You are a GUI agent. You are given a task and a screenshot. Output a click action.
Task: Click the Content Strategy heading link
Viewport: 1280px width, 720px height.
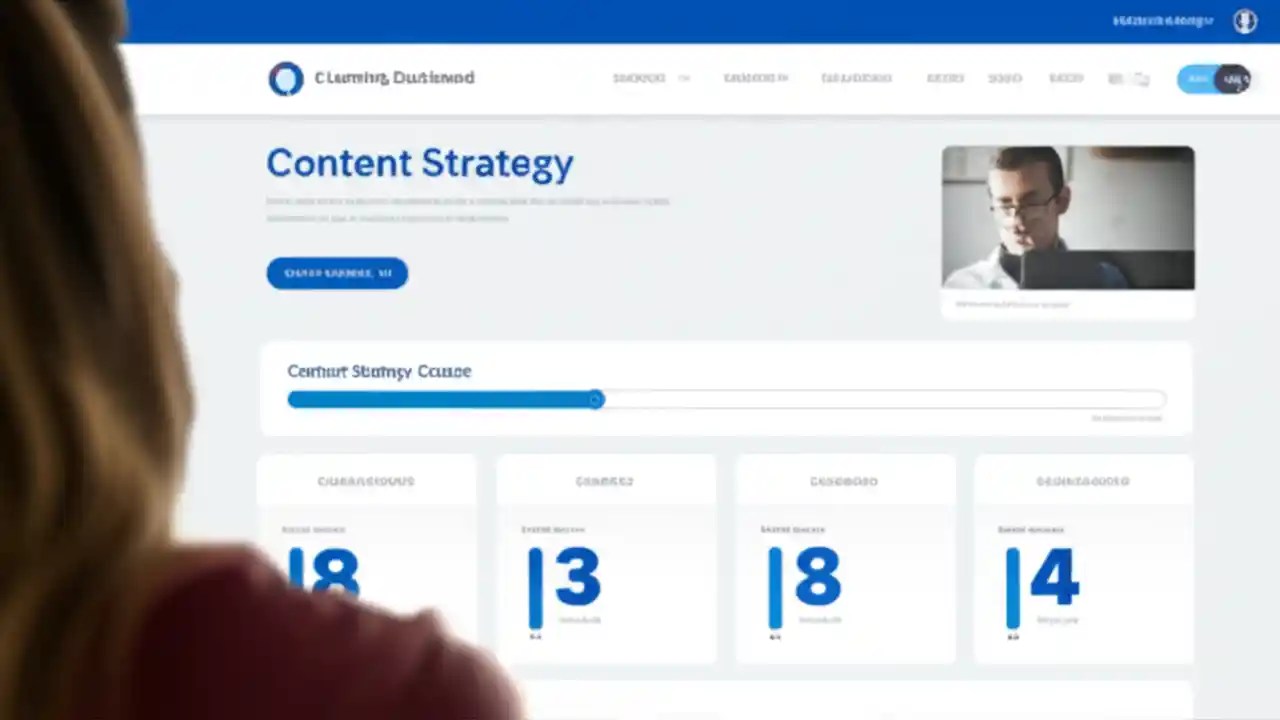[x=419, y=163]
